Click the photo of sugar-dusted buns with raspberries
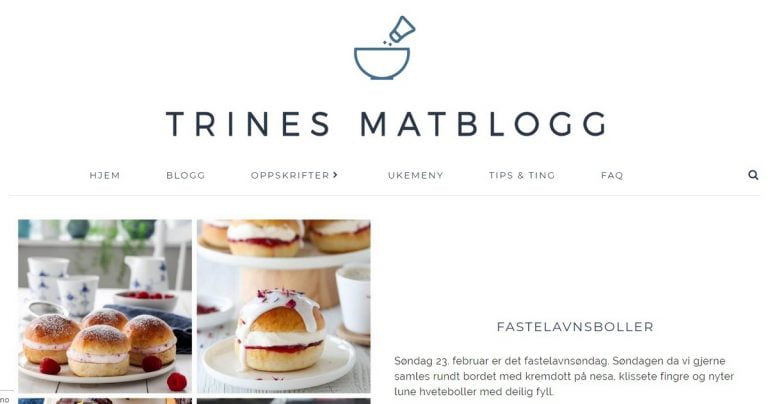 [105, 306]
